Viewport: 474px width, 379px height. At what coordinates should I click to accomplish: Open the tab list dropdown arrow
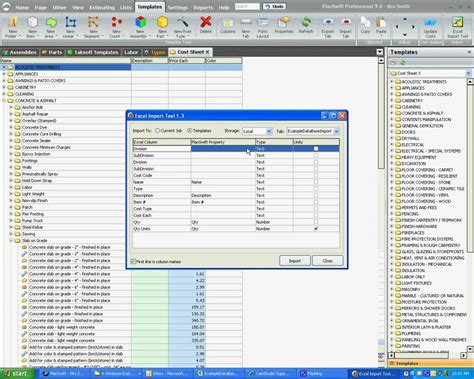380,52
